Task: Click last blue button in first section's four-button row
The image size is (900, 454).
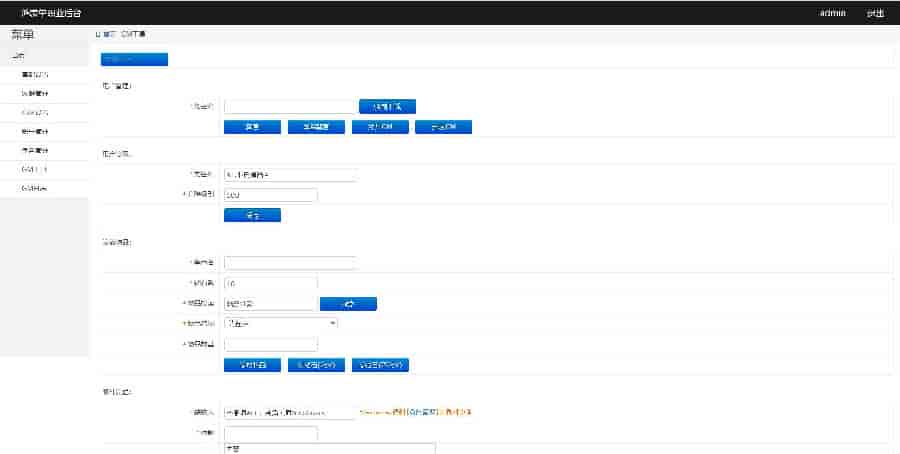Action: point(442,127)
